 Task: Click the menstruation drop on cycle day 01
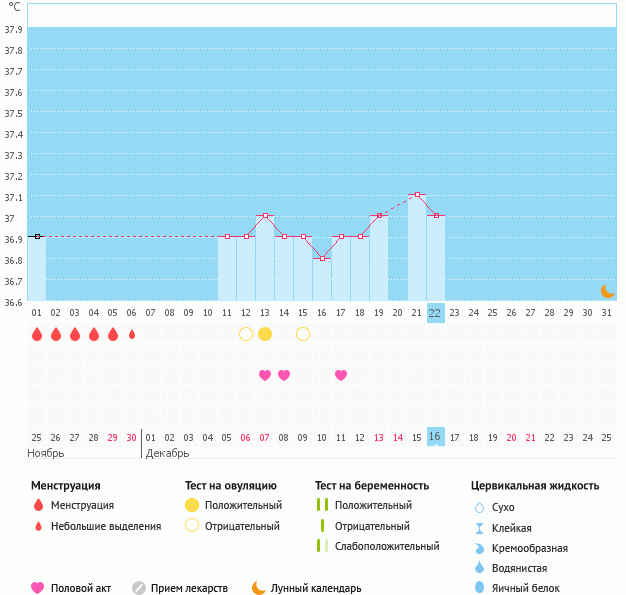tap(37, 334)
